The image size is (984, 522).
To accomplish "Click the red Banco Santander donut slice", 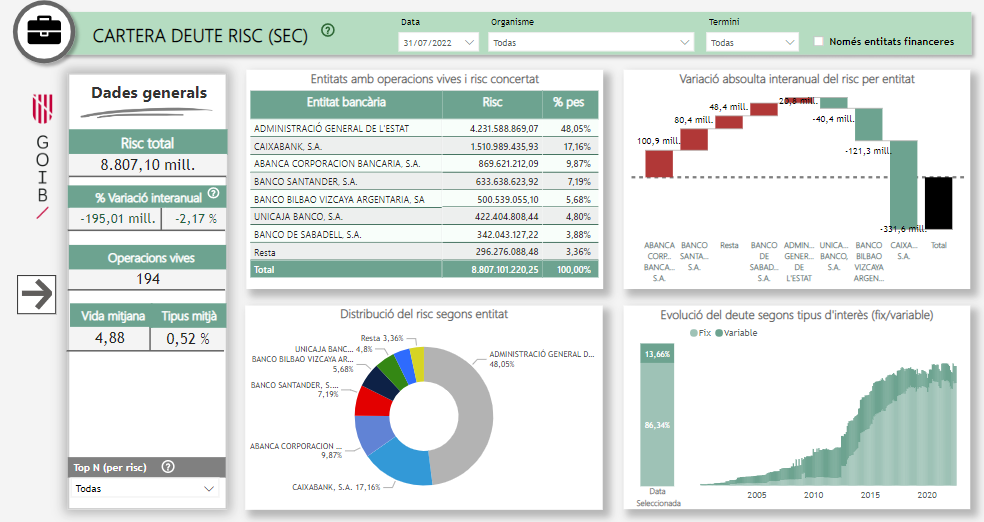I will [372, 402].
